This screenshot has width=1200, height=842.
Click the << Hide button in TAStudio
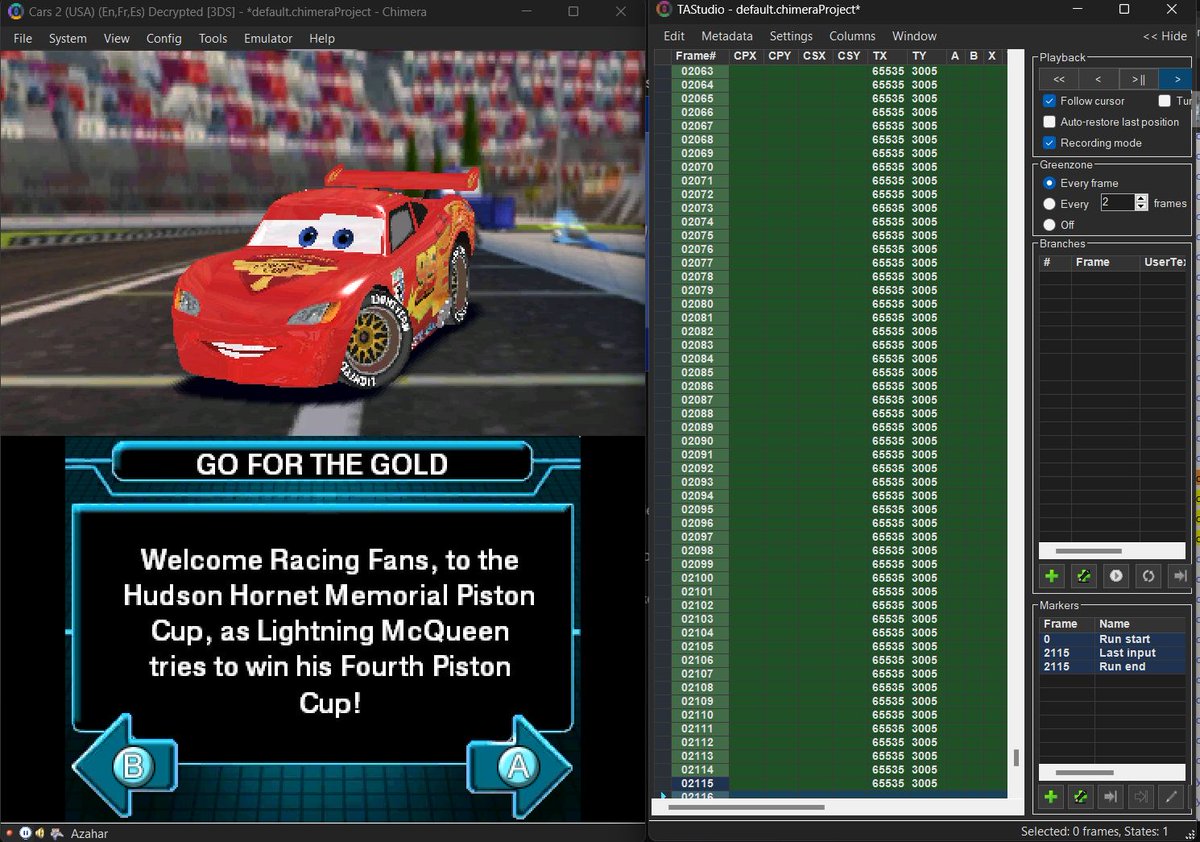[1165, 36]
